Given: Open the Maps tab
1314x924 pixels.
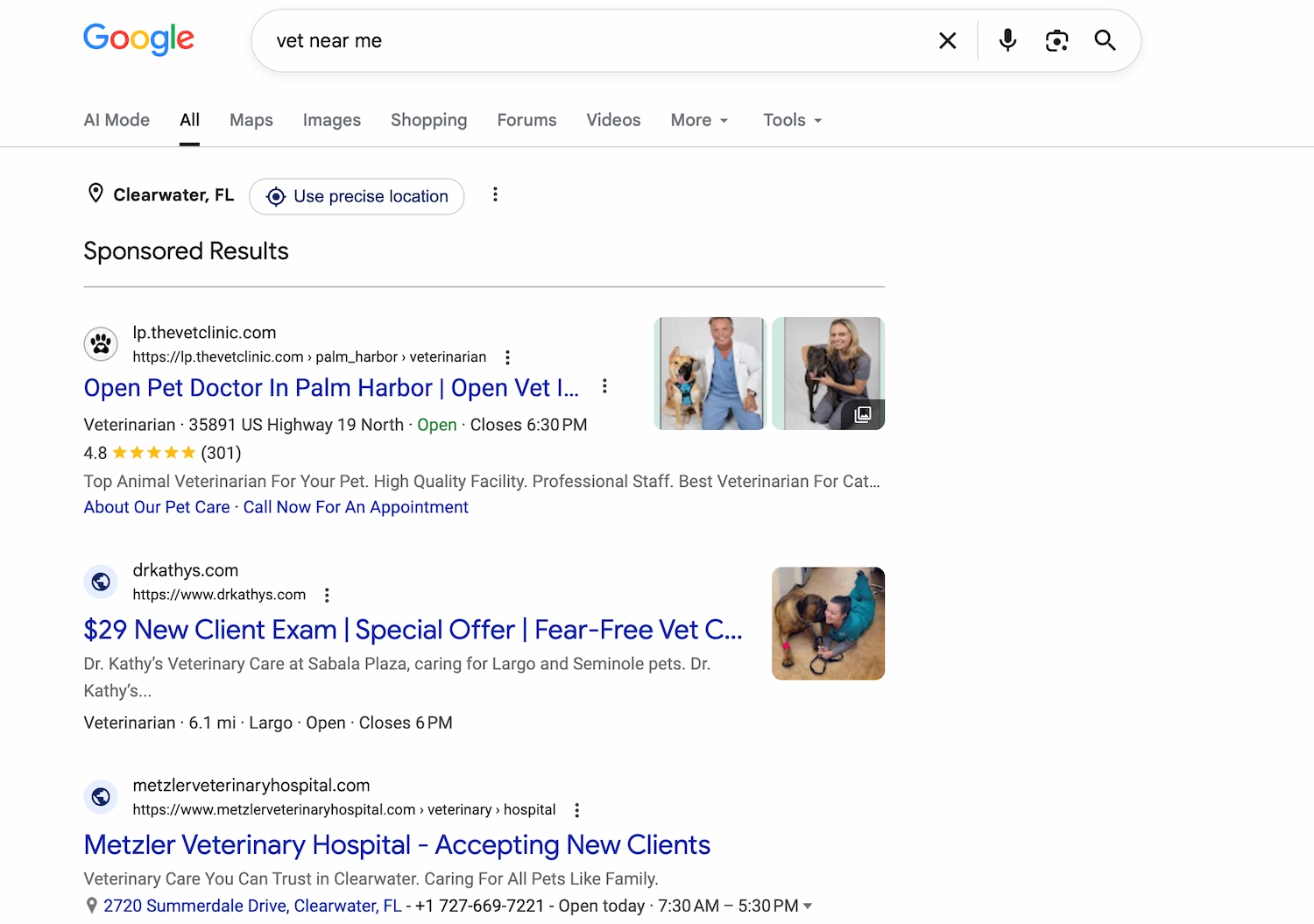Looking at the screenshot, I should (251, 120).
